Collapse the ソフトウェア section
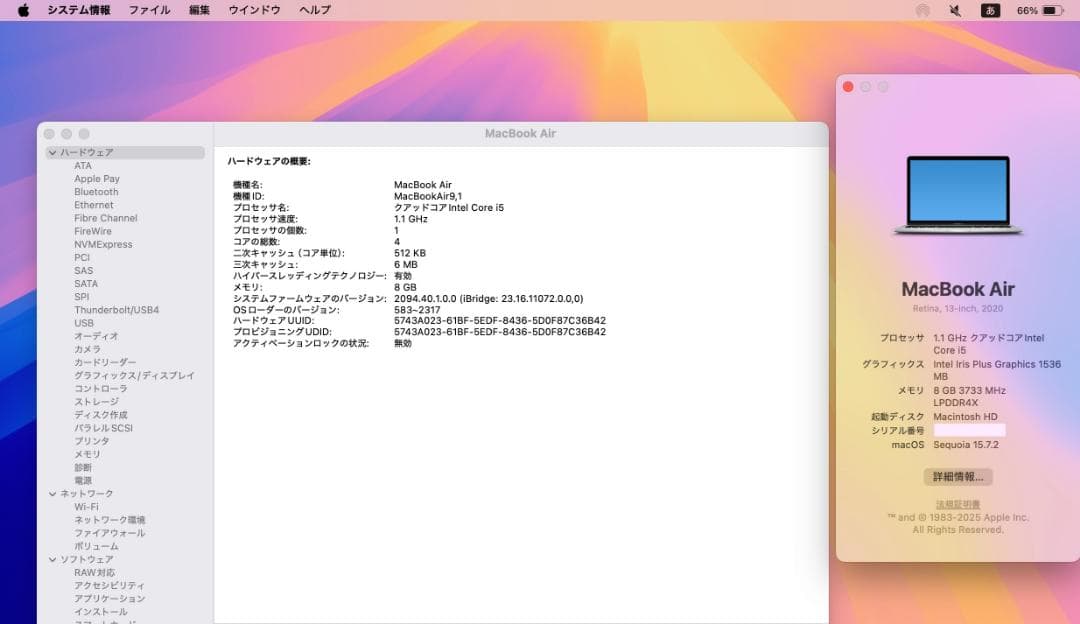 pos(53,558)
